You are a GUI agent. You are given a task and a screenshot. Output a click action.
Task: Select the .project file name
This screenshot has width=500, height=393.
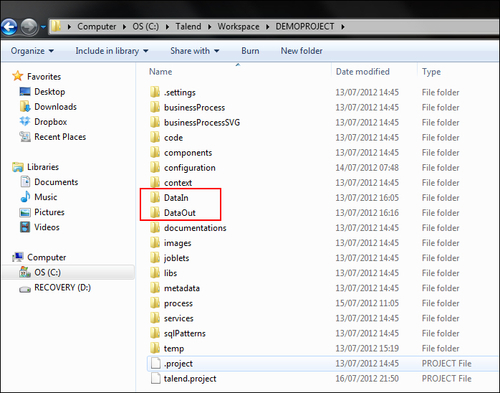point(178,364)
